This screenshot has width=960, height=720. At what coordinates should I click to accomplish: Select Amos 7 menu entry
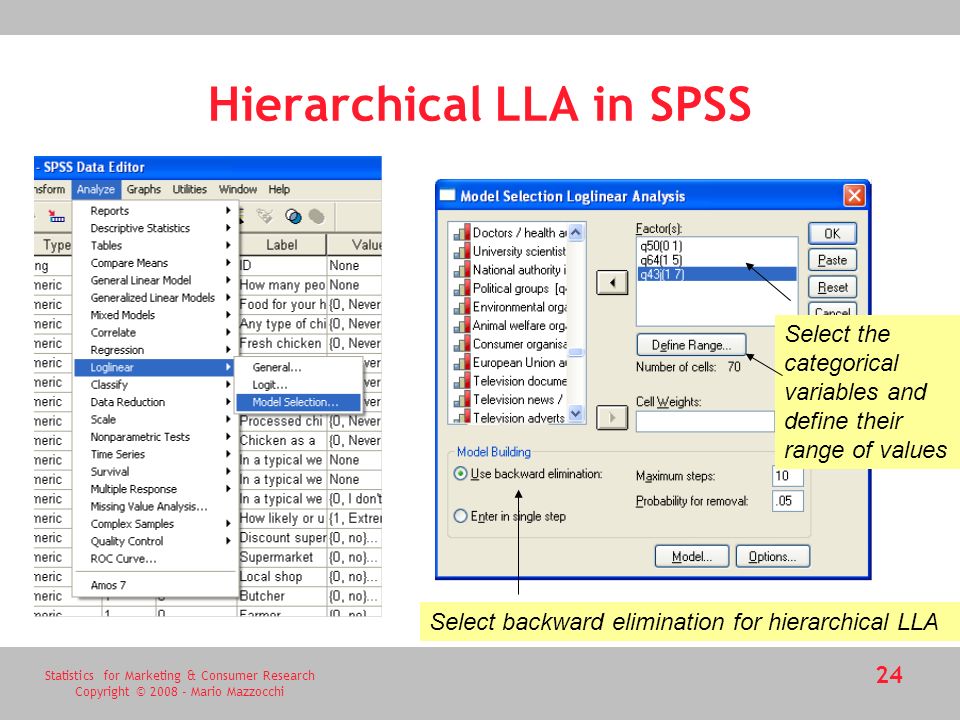coord(154,585)
